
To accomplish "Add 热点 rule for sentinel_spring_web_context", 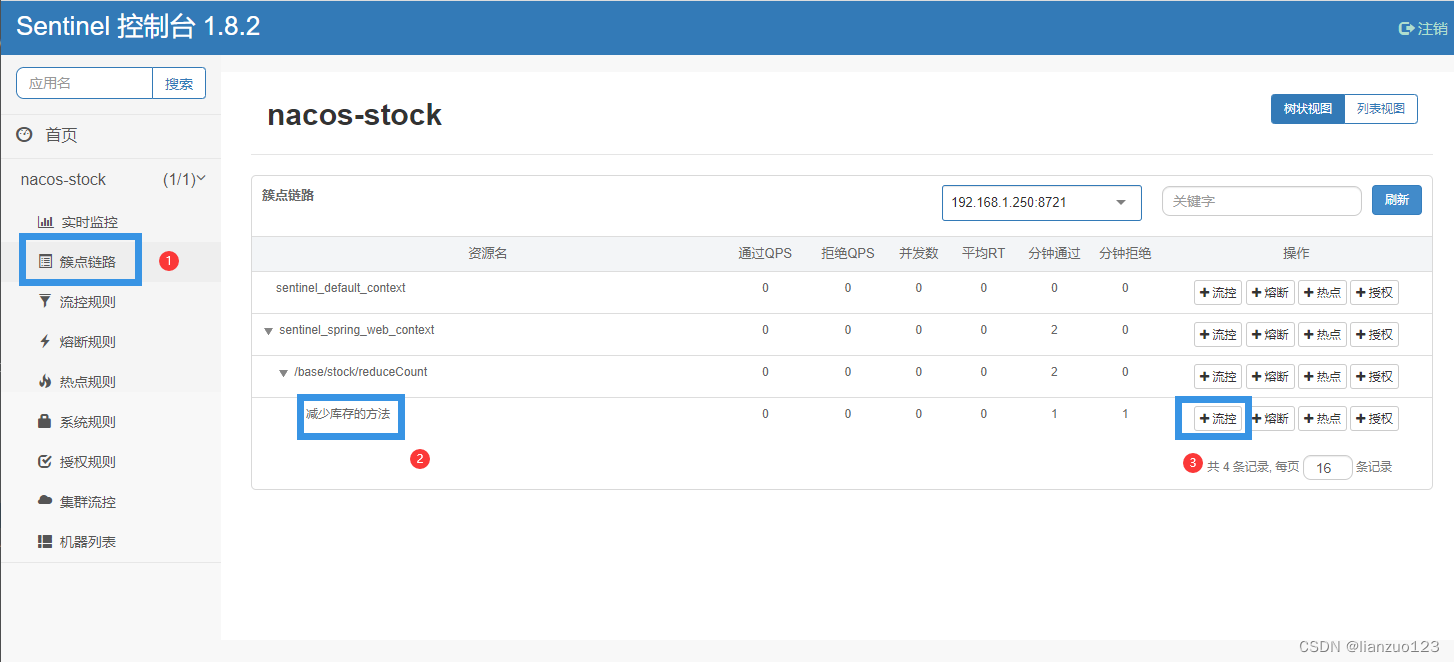I will coord(1322,335).
